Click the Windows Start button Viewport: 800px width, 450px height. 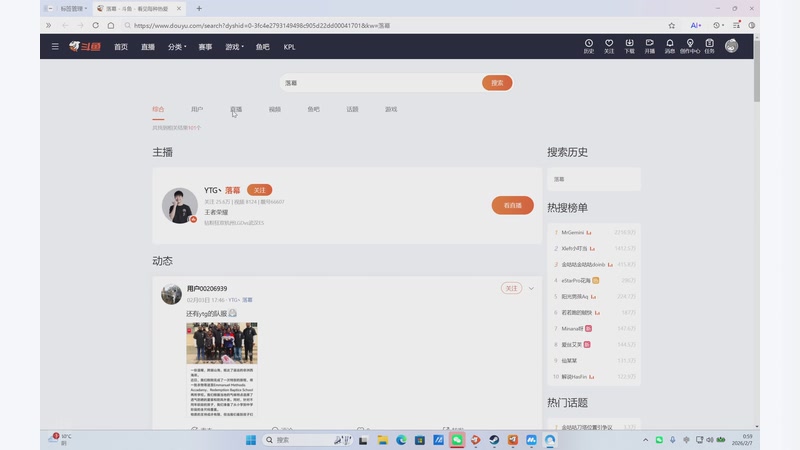tap(251, 440)
